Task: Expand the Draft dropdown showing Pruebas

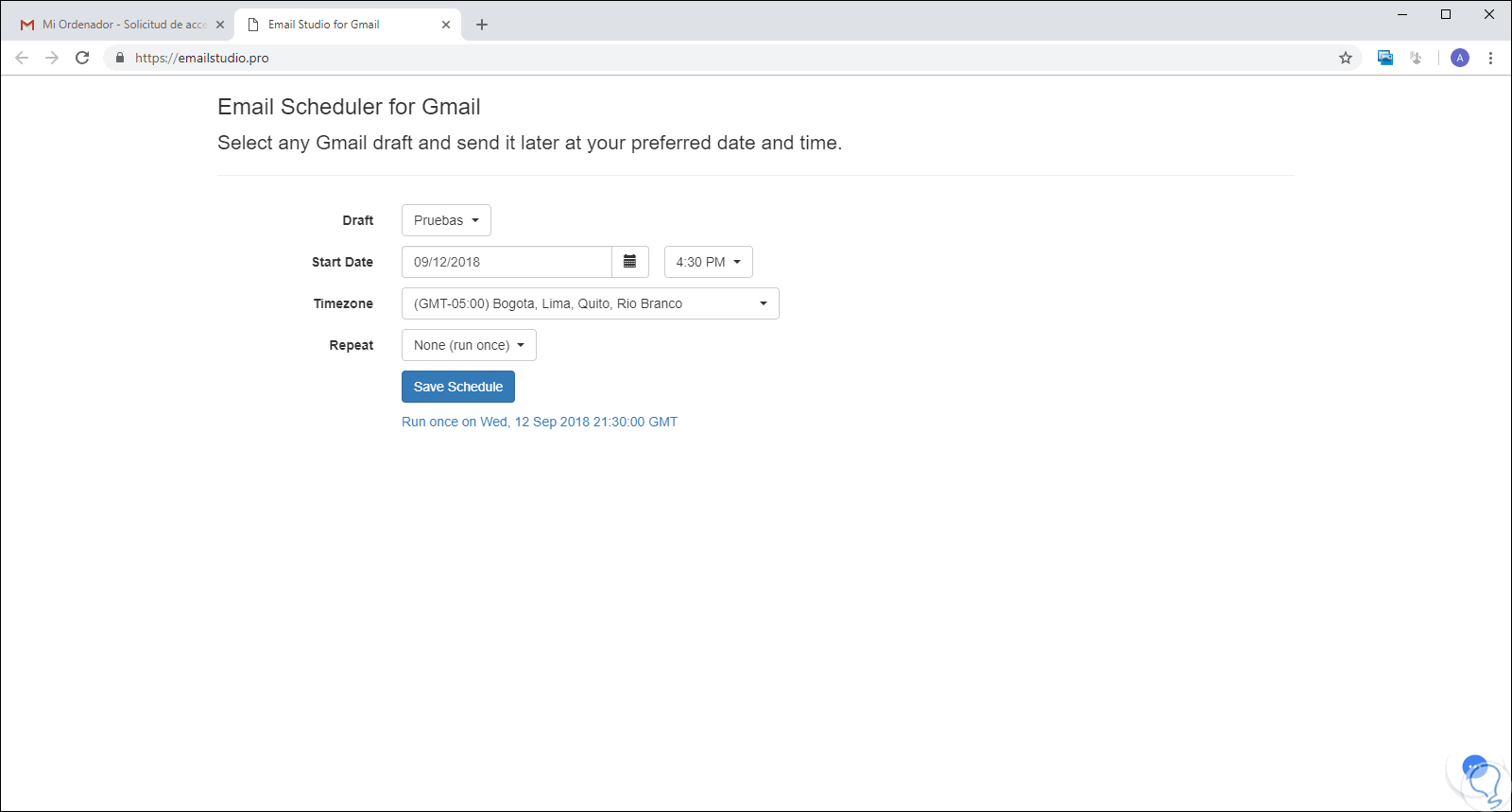Action: (446, 220)
